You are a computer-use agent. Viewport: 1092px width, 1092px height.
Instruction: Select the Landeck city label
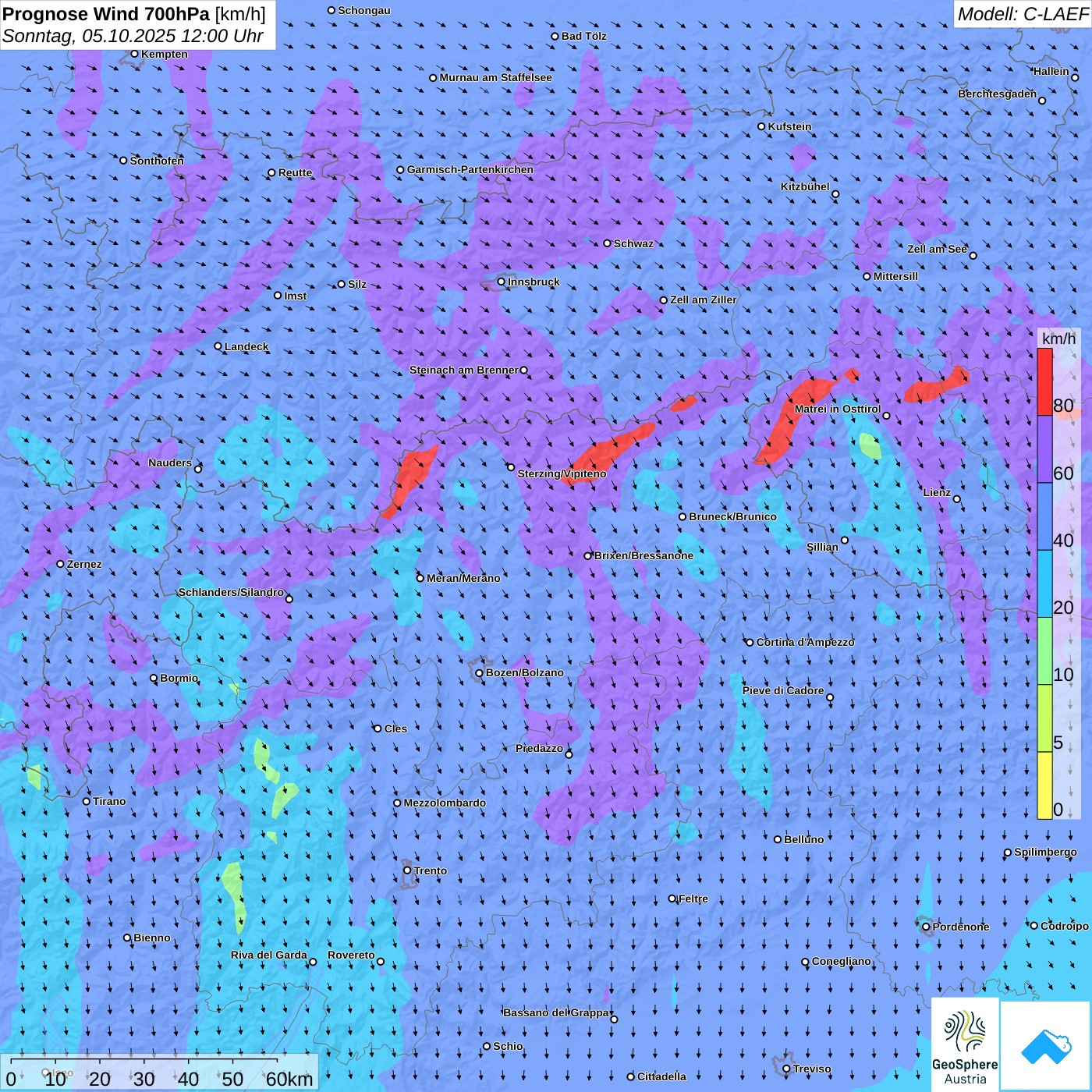tap(246, 346)
